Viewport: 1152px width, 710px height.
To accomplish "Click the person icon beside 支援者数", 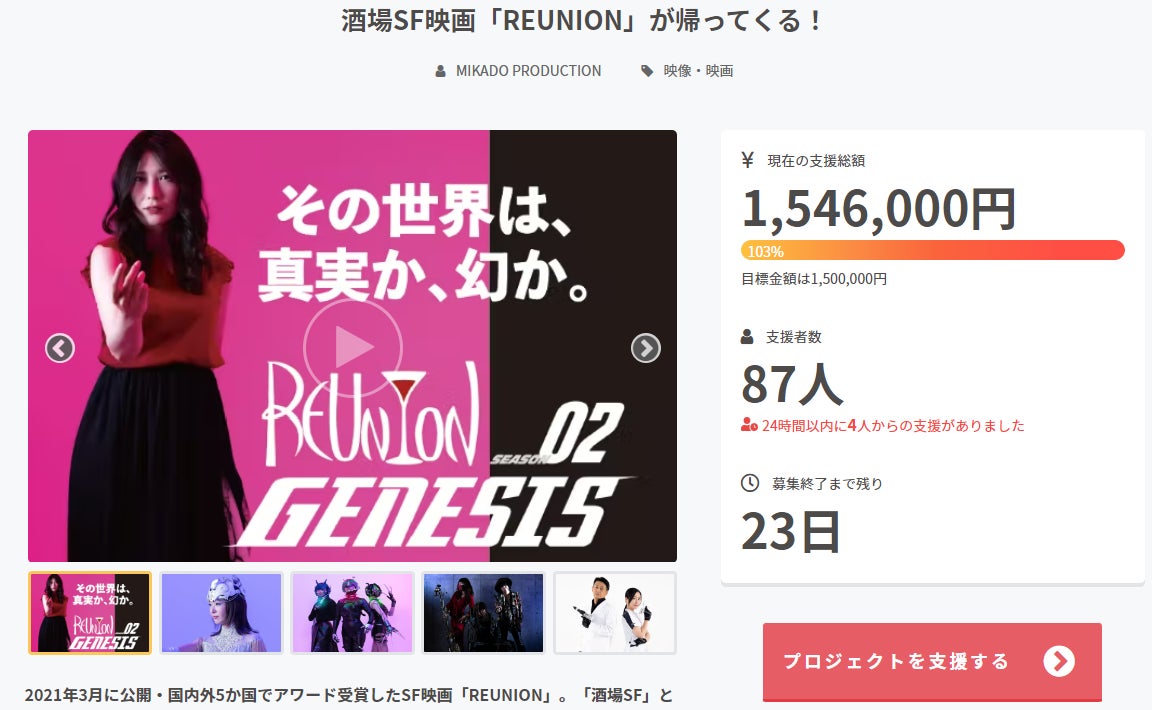I will click(x=747, y=337).
